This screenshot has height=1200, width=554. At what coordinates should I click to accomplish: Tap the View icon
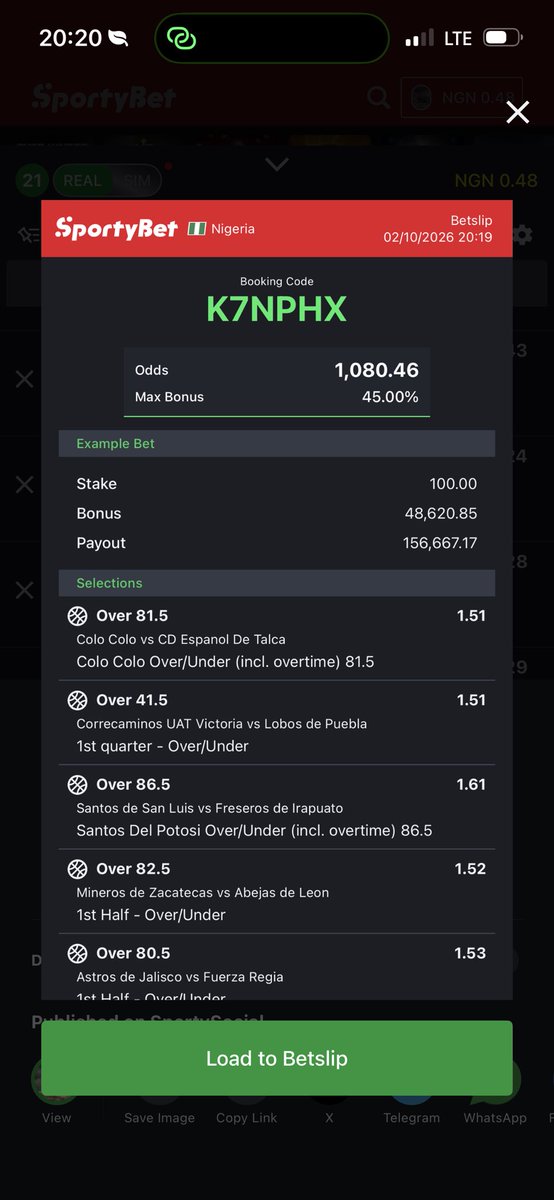tap(56, 1080)
